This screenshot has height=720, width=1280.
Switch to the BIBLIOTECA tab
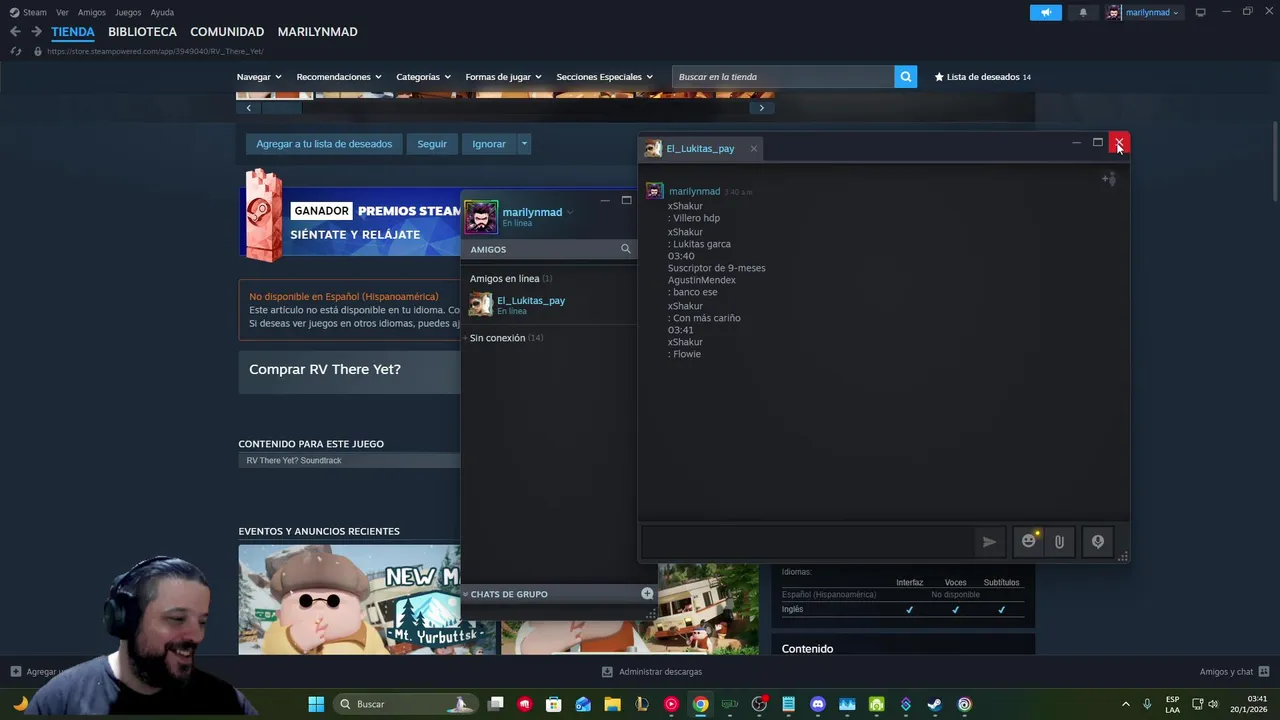point(142,32)
